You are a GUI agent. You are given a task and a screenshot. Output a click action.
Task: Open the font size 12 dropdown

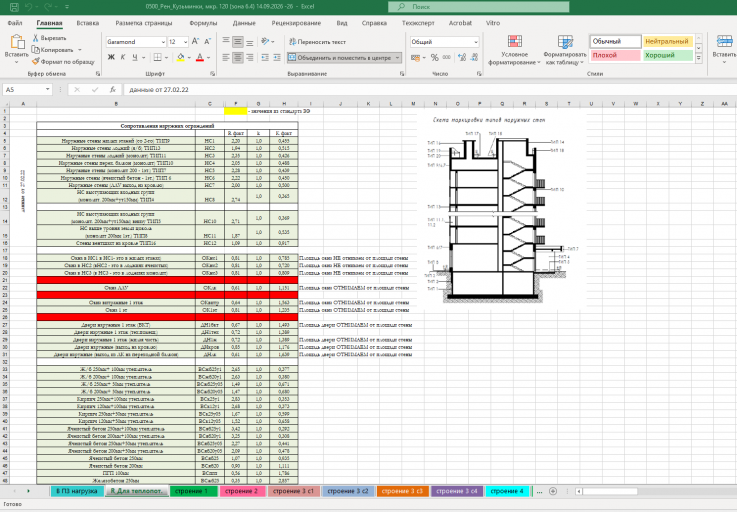coord(186,42)
